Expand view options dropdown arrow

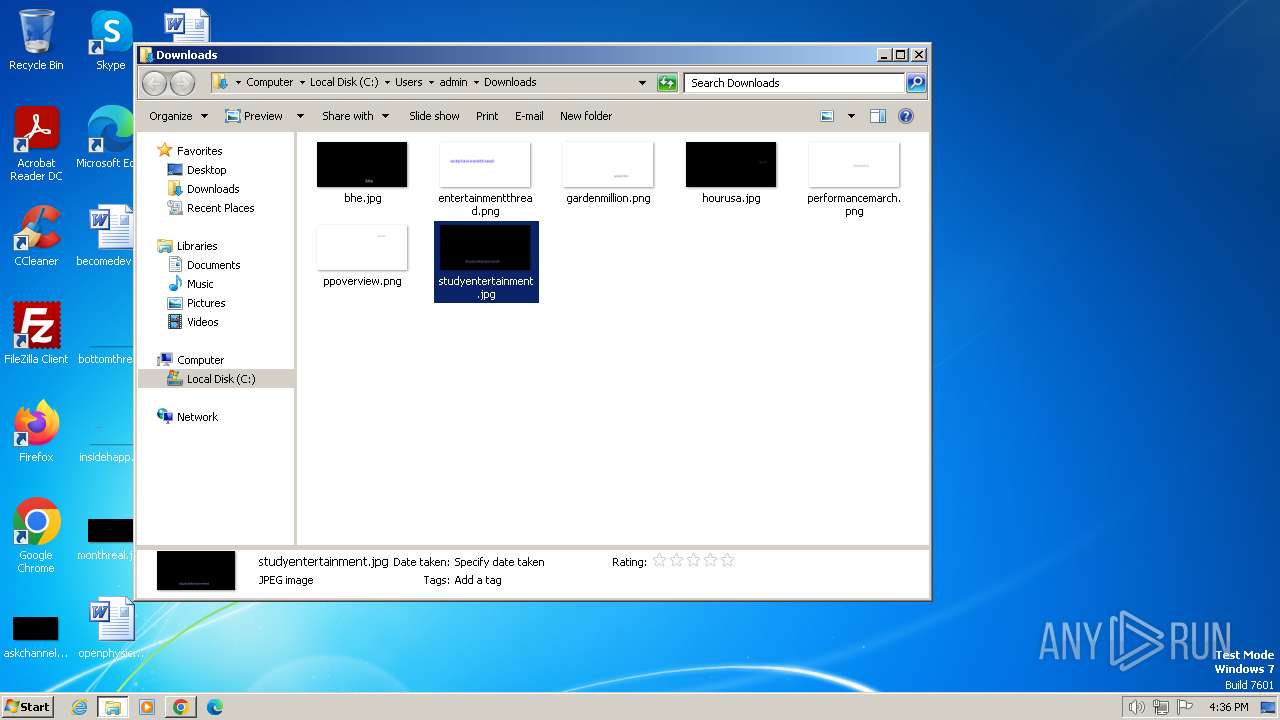851,116
